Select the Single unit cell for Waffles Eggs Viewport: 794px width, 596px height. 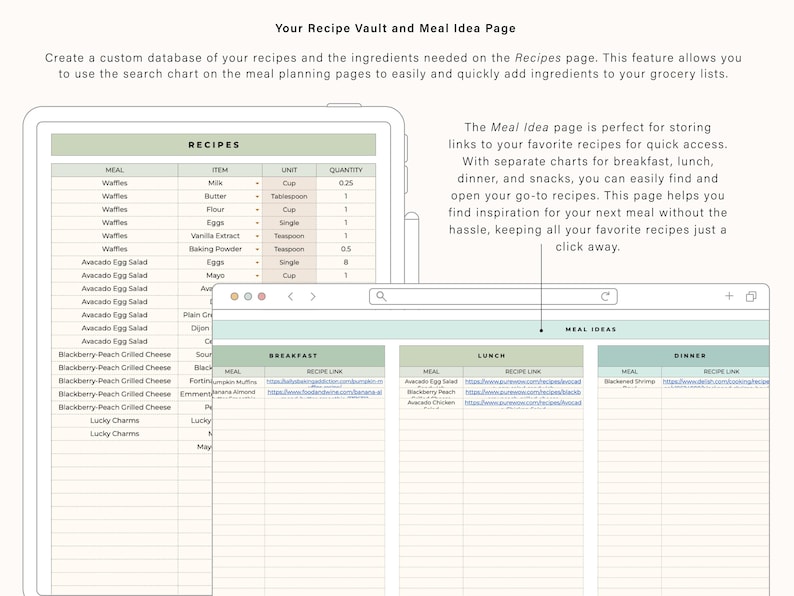point(289,223)
